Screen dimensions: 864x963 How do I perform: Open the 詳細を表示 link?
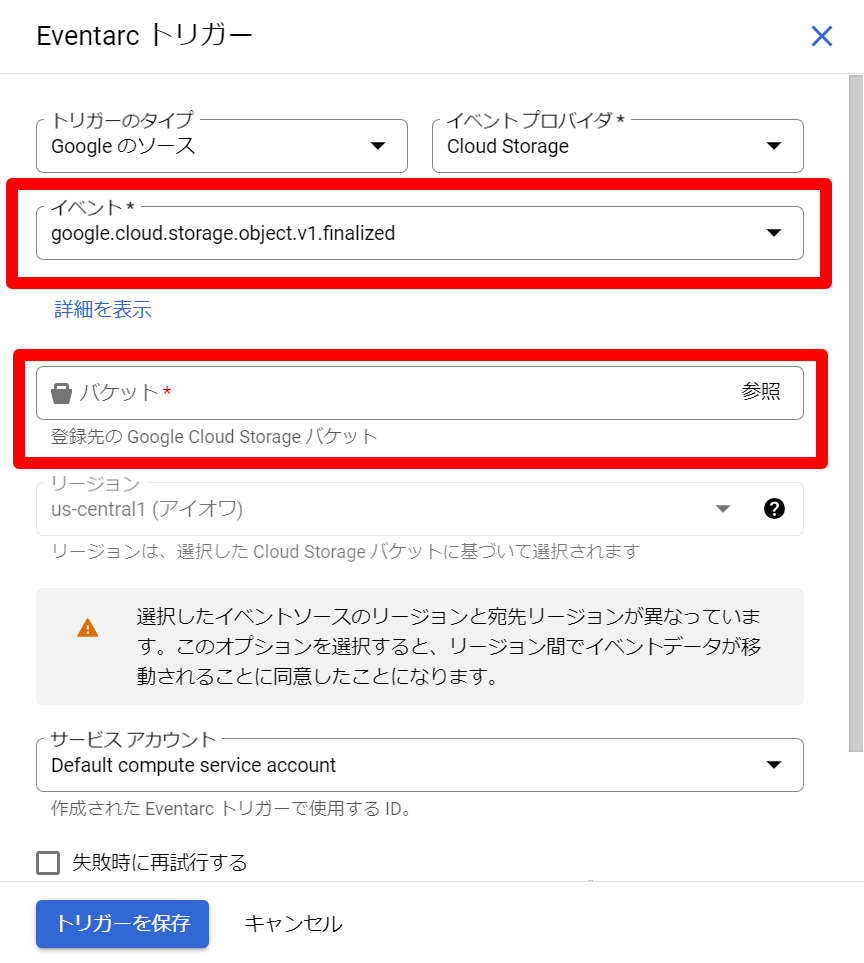[x=102, y=310]
